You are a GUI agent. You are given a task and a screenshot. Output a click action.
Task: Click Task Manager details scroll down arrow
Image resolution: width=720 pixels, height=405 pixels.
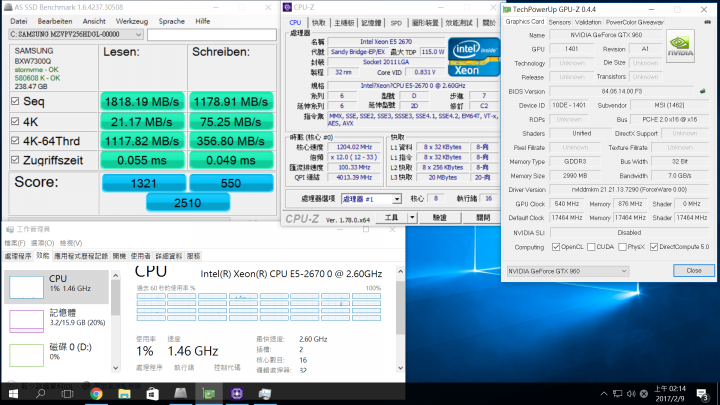click(400, 368)
